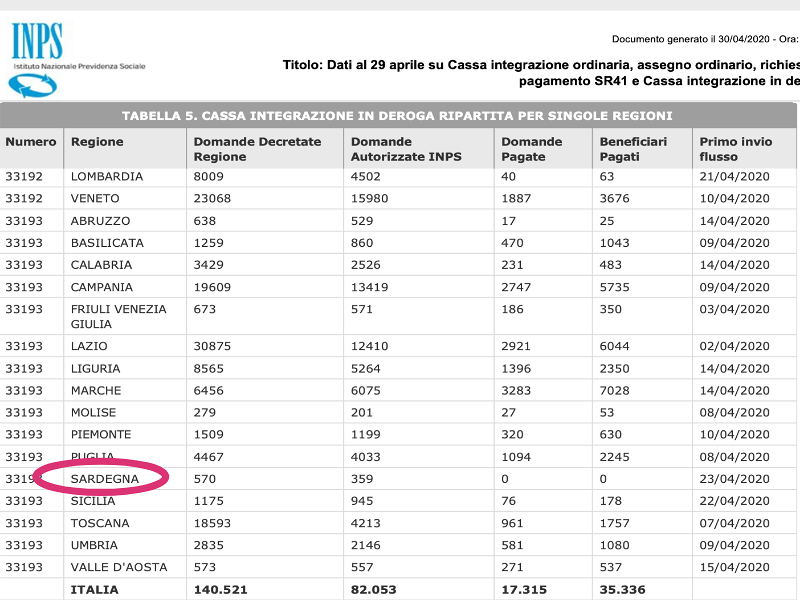The image size is (800, 600).
Task: Click the Regione column header
Action: click(97, 142)
